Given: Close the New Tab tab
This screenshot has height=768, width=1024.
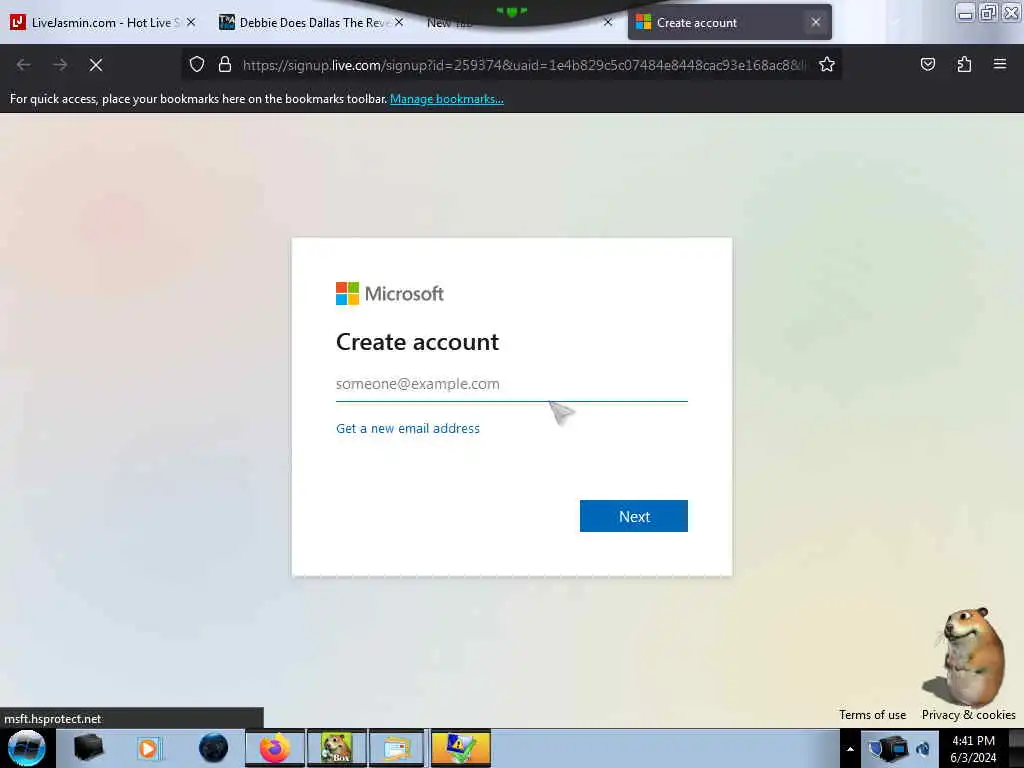Looking at the screenshot, I should [608, 22].
